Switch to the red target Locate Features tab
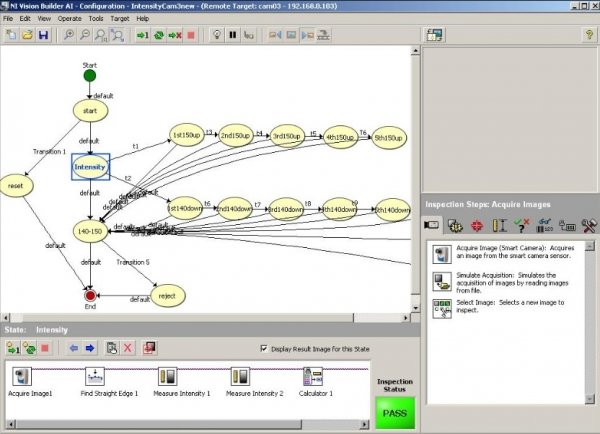 click(477, 226)
